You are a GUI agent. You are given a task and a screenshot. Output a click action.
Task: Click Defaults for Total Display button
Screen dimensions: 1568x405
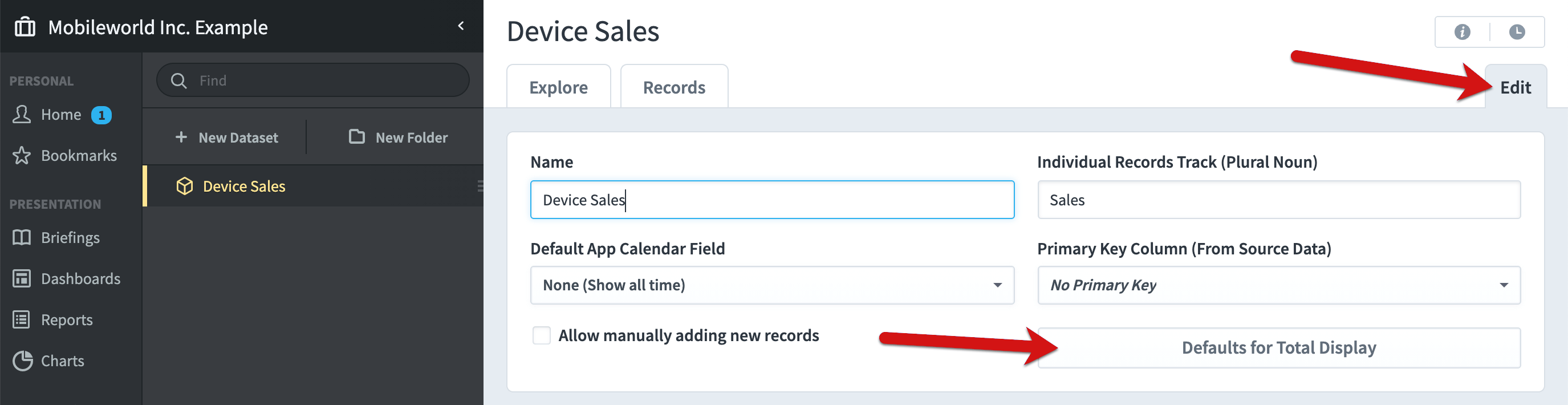coord(1278,348)
